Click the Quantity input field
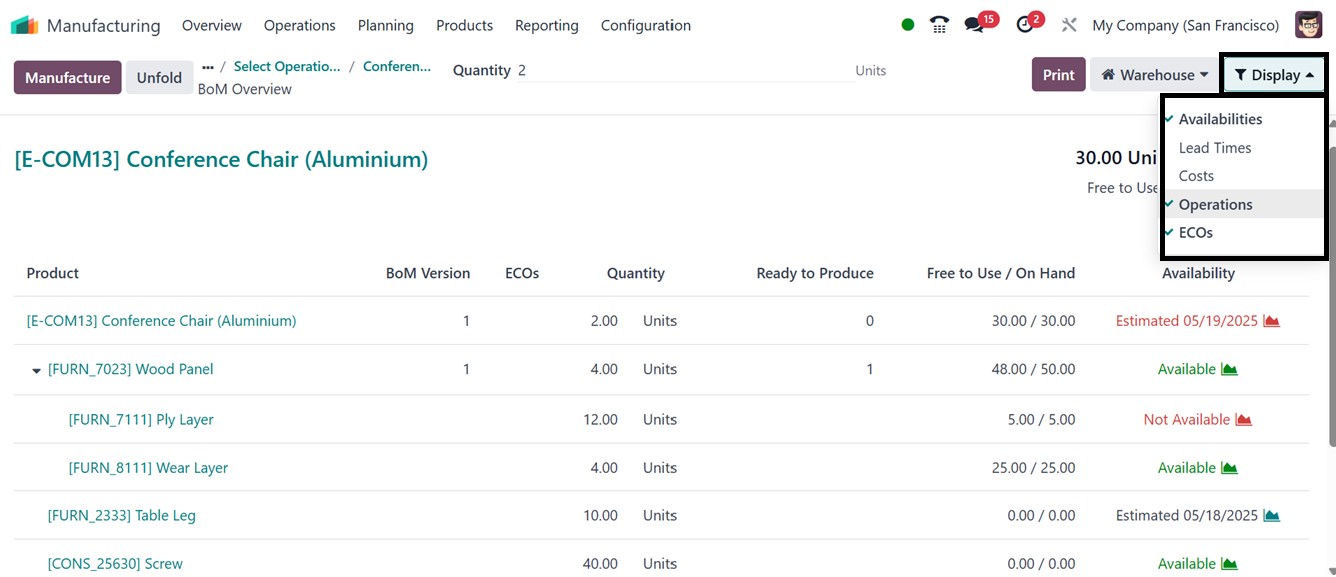The image size is (1336, 577). click(680, 70)
